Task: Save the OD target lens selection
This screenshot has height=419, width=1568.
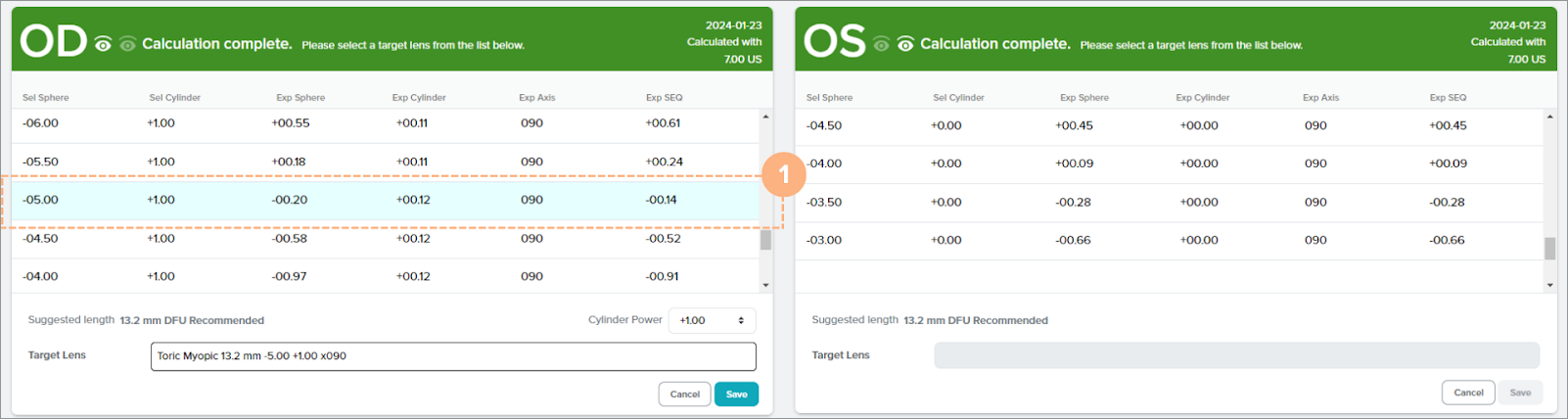Action: coord(736,395)
